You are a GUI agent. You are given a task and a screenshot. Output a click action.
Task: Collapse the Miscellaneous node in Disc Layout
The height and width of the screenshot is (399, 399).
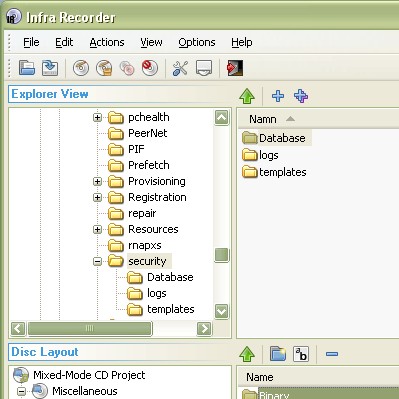coord(21,391)
